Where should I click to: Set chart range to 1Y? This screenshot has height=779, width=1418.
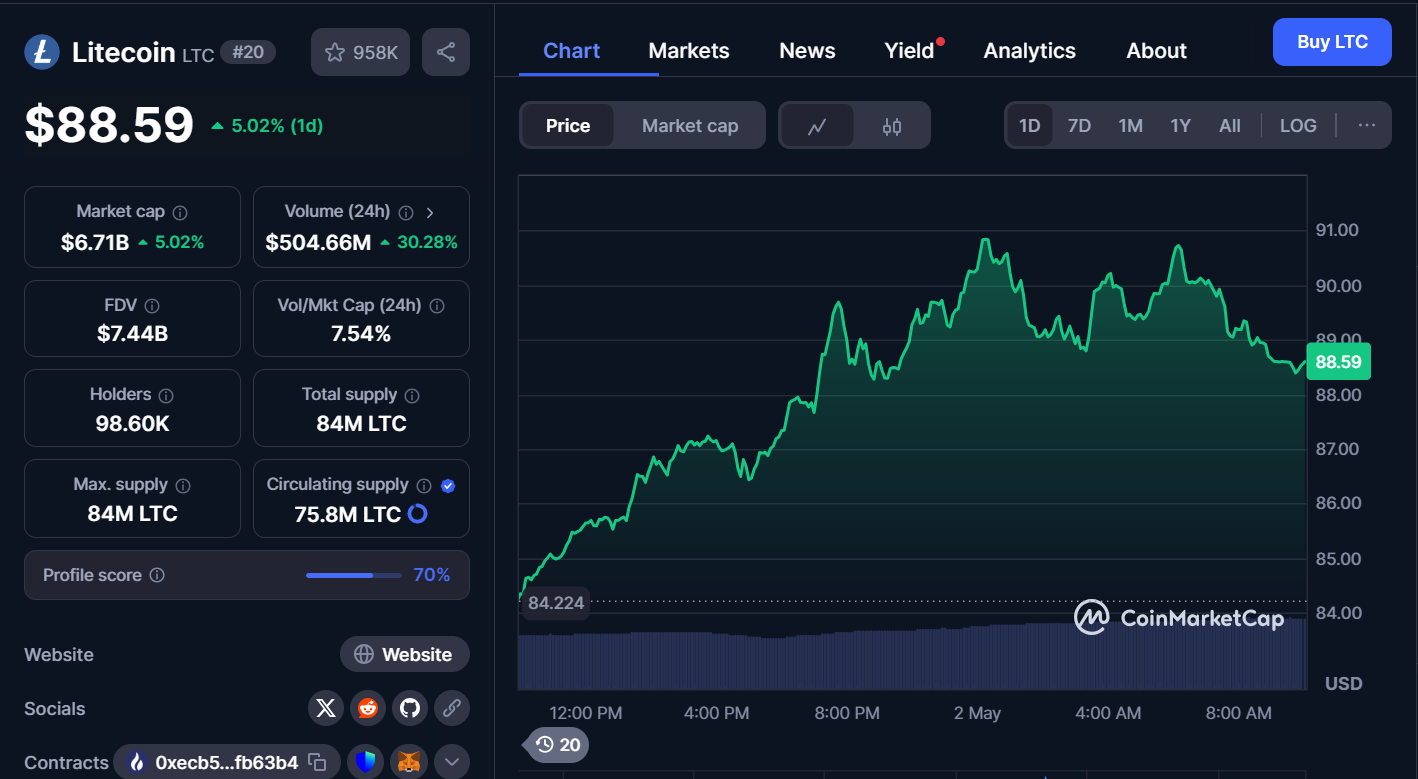point(1181,126)
